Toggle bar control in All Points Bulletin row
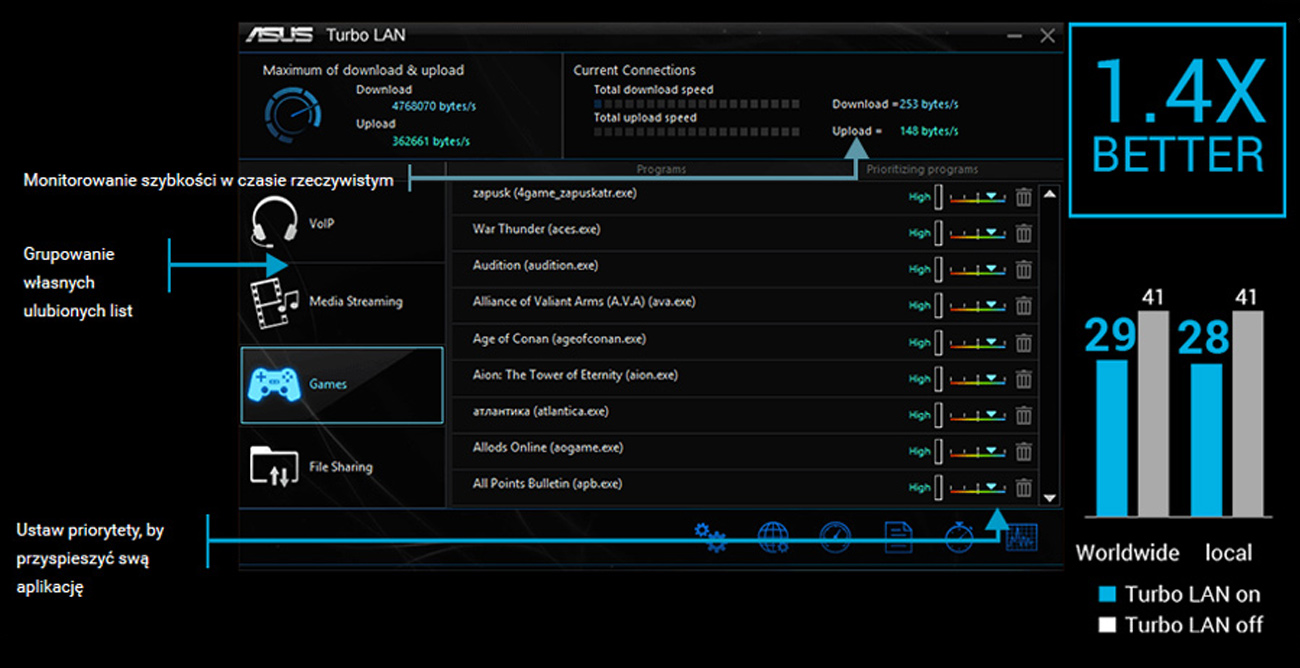Image resolution: width=1300 pixels, height=668 pixels. tap(938, 487)
